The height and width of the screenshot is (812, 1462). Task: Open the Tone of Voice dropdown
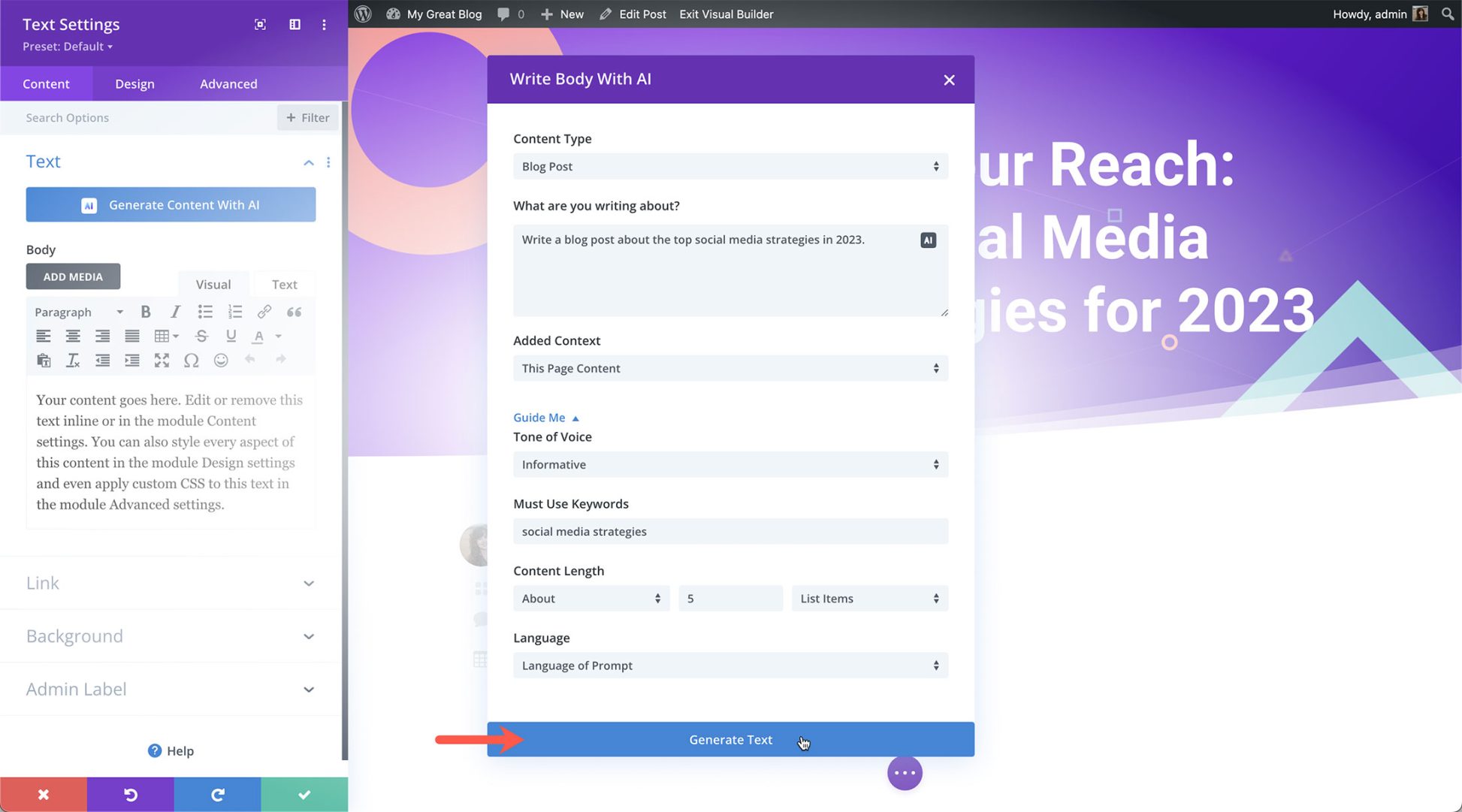[x=729, y=463]
